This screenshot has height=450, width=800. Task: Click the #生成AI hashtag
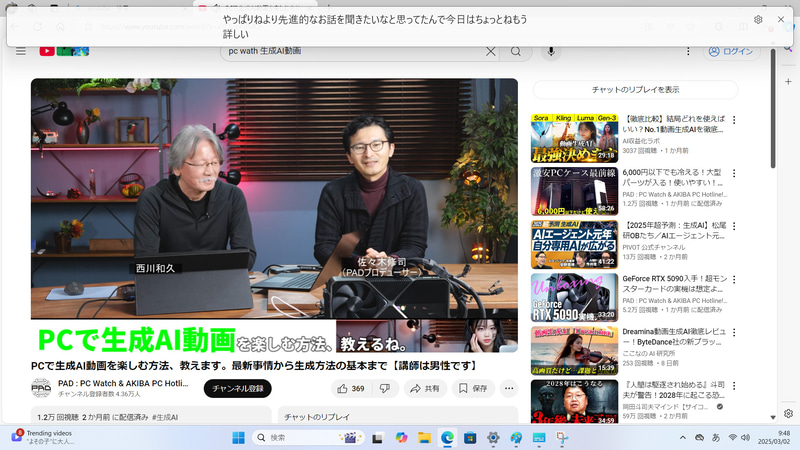(x=165, y=417)
